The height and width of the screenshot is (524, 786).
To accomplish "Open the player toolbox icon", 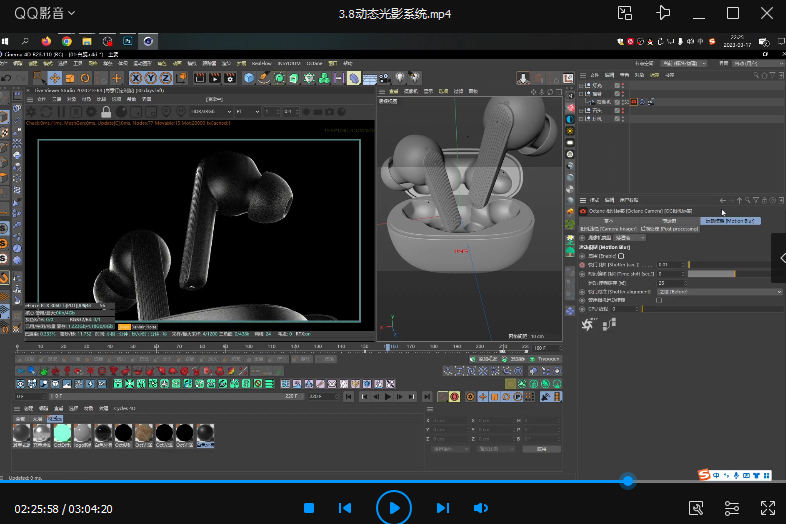I will point(697,508).
